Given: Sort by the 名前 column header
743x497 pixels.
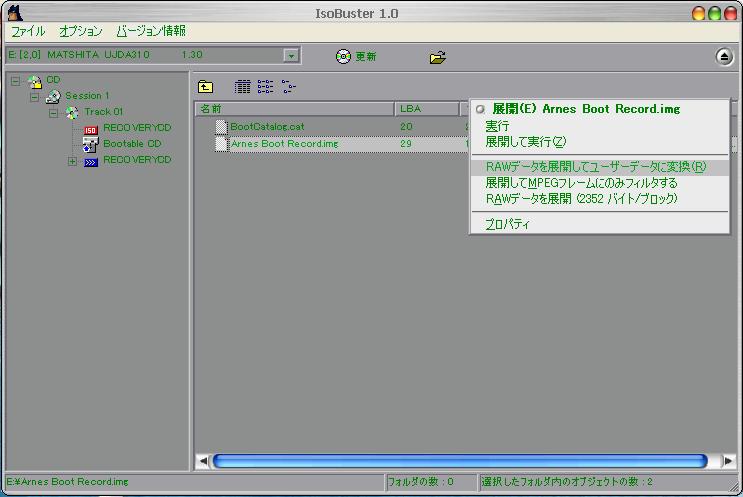Looking at the screenshot, I should (295, 109).
